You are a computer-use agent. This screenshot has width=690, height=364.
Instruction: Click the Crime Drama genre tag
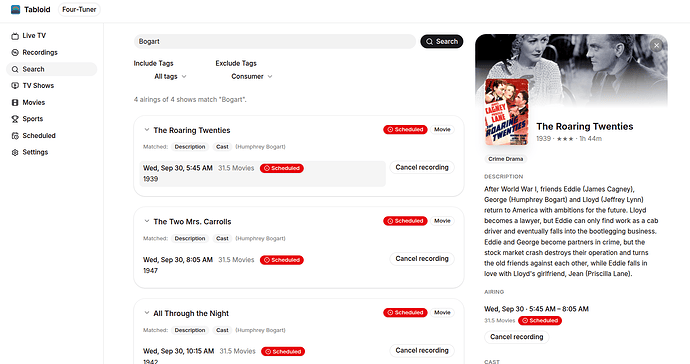tap(506, 159)
